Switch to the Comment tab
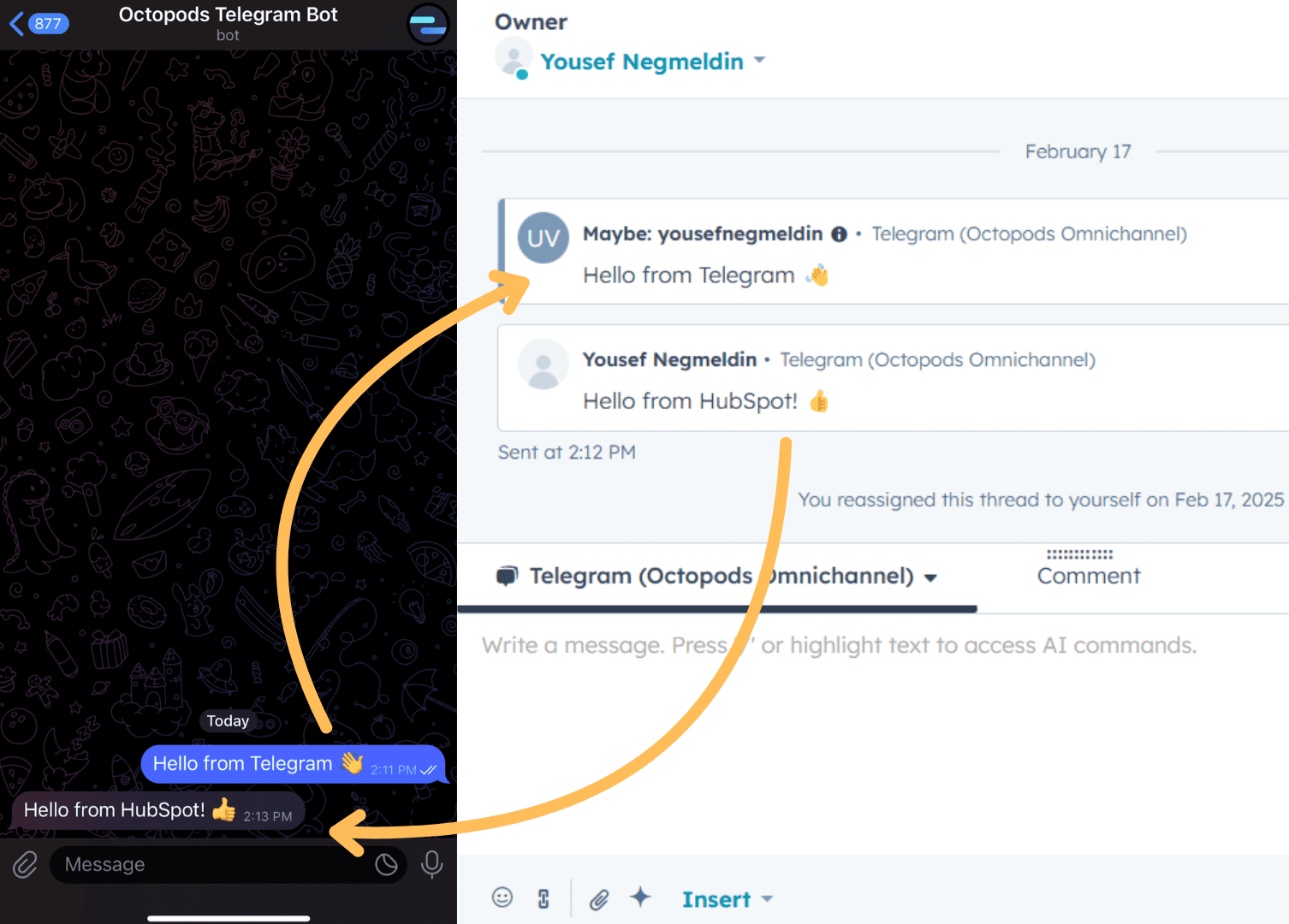1289x924 pixels. click(1088, 576)
